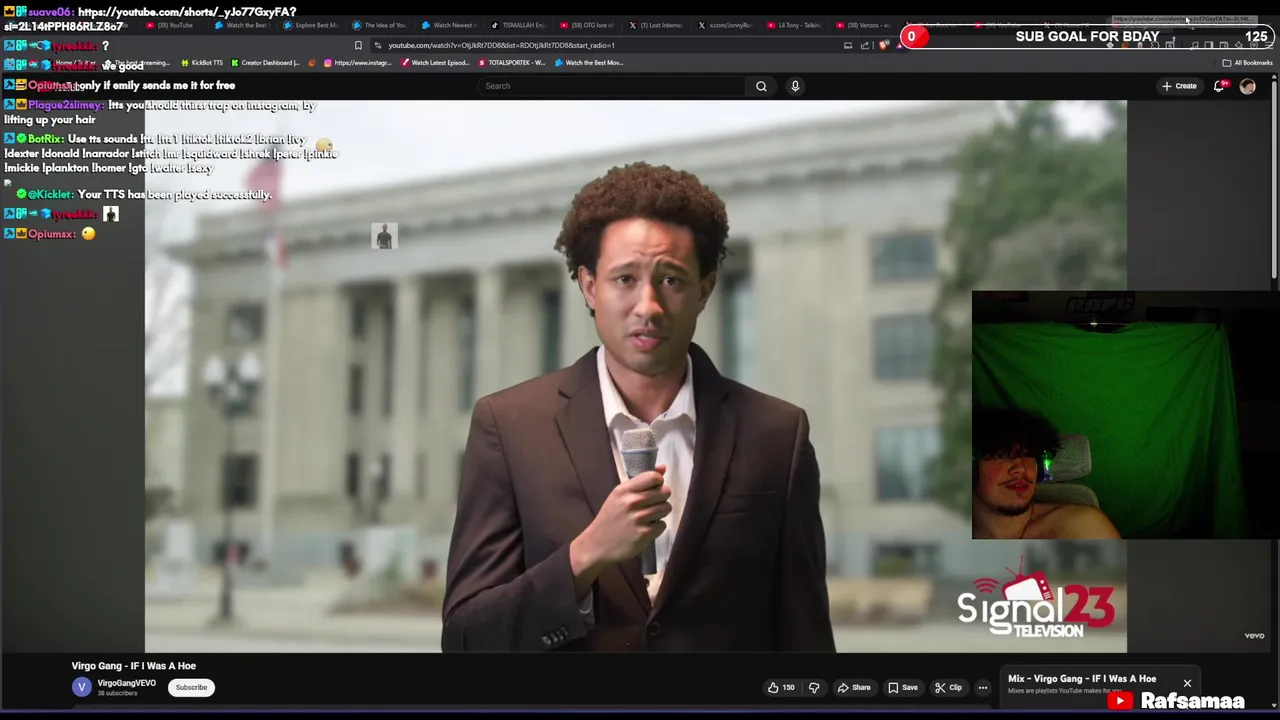The height and width of the screenshot is (720, 1280).
Task: Open the YouTube account avatar menu
Action: pyautogui.click(x=1247, y=86)
